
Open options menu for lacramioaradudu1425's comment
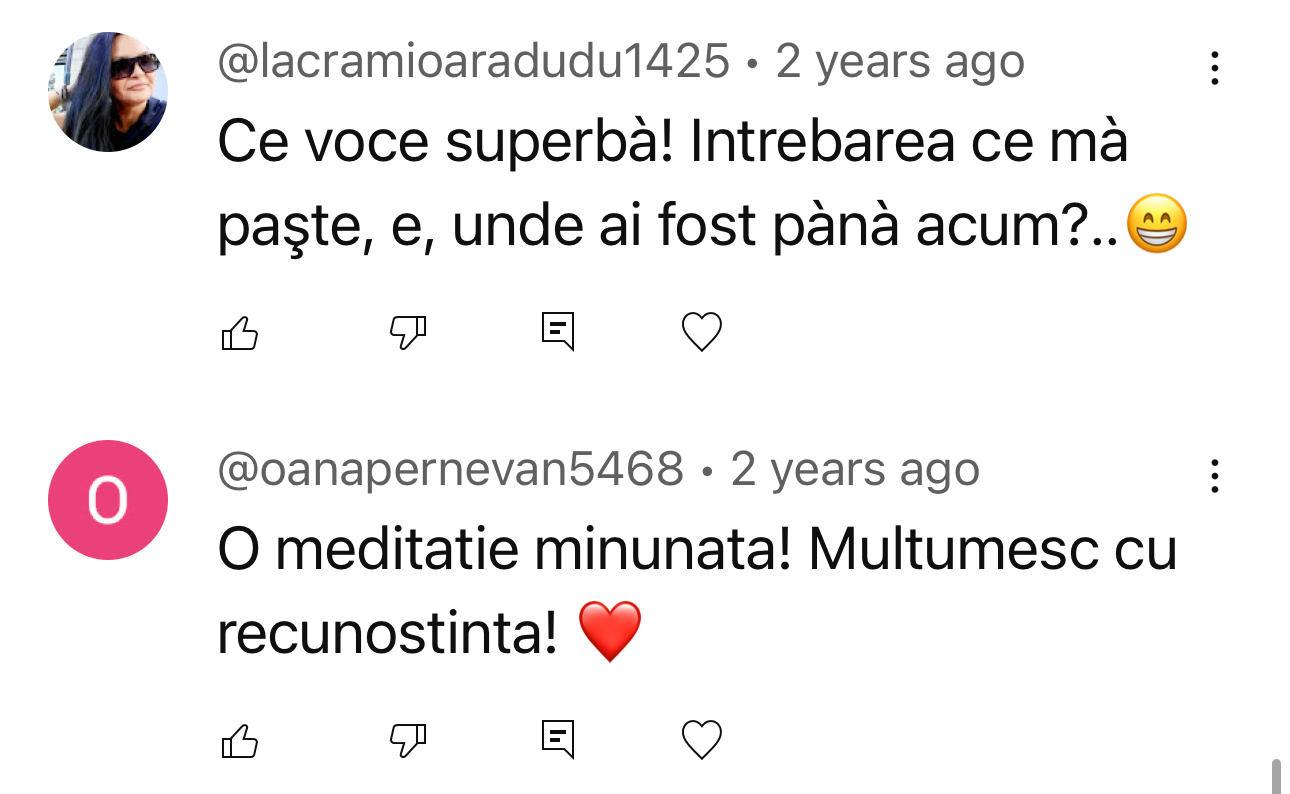point(1214,68)
